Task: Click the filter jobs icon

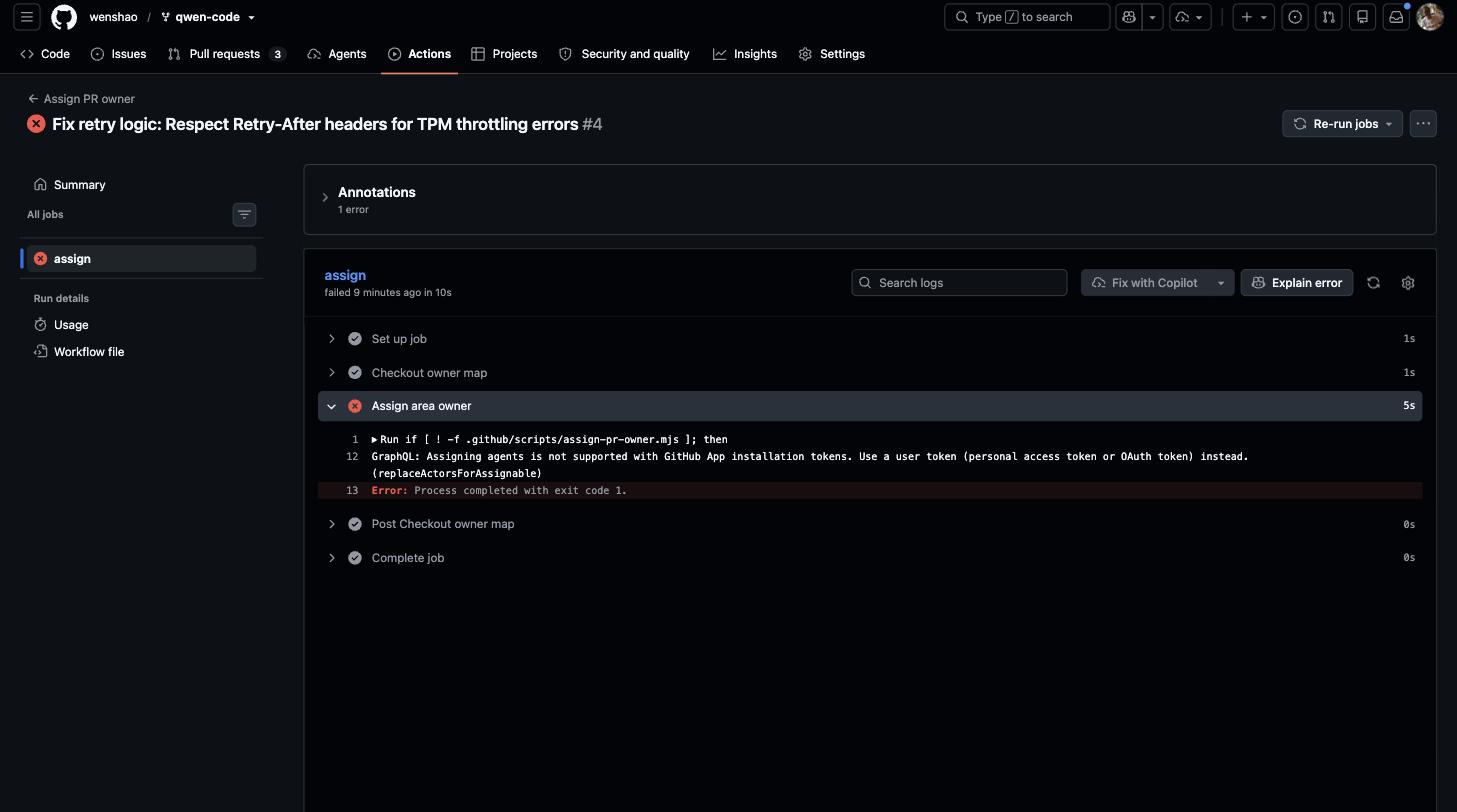Action: (x=244, y=215)
